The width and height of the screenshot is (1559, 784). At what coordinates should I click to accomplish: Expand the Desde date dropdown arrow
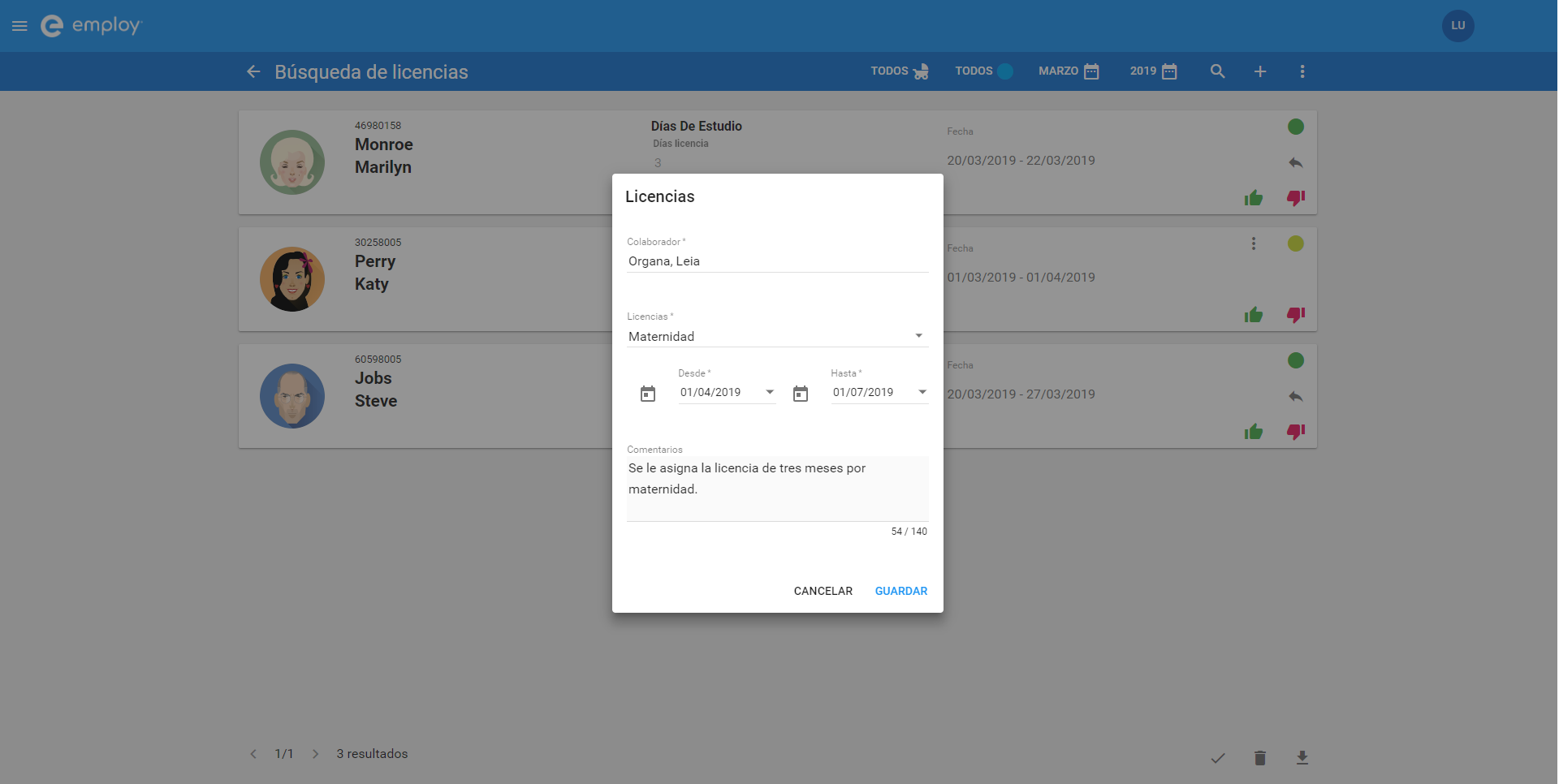[770, 392]
